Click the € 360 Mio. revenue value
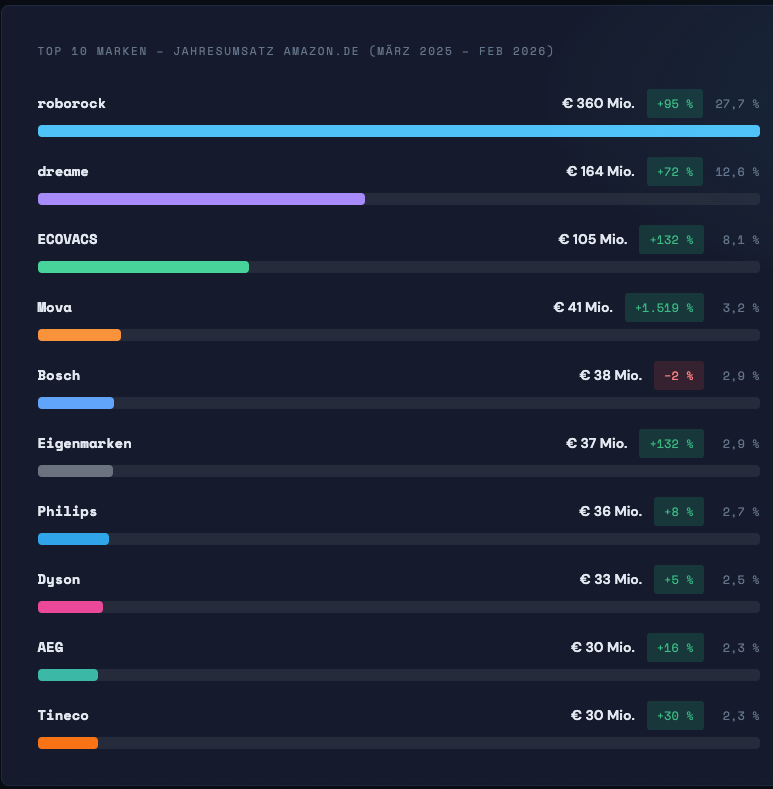This screenshot has height=789, width=773. (x=598, y=103)
